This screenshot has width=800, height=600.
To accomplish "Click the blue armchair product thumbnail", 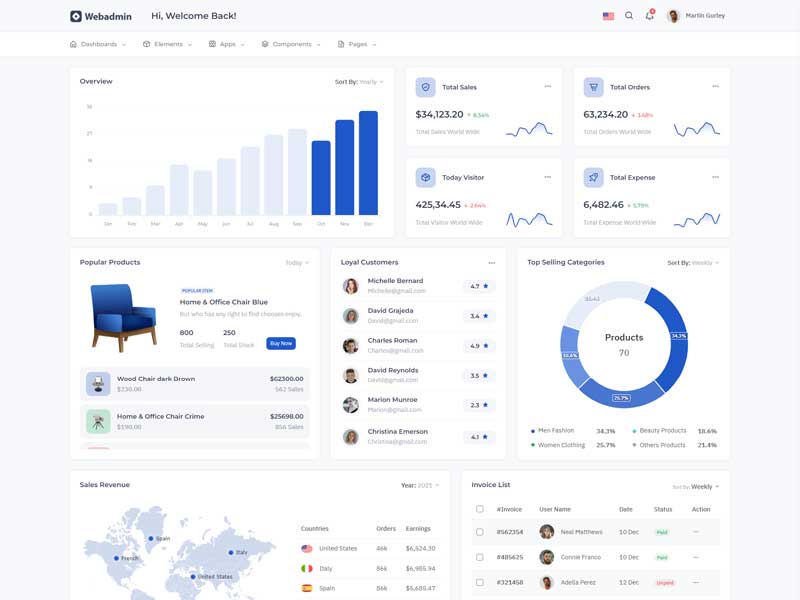I will 123,316.
